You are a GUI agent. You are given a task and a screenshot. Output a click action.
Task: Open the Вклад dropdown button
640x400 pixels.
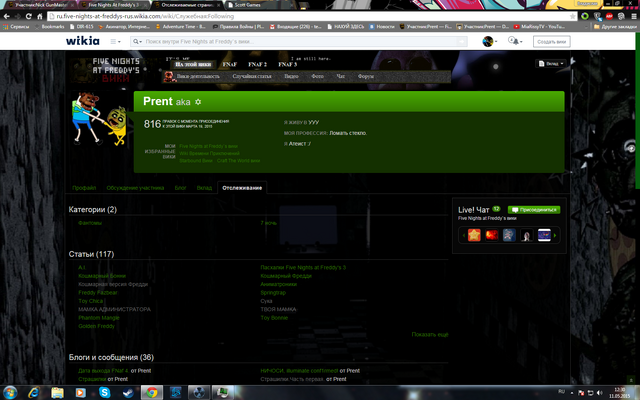tap(551, 63)
